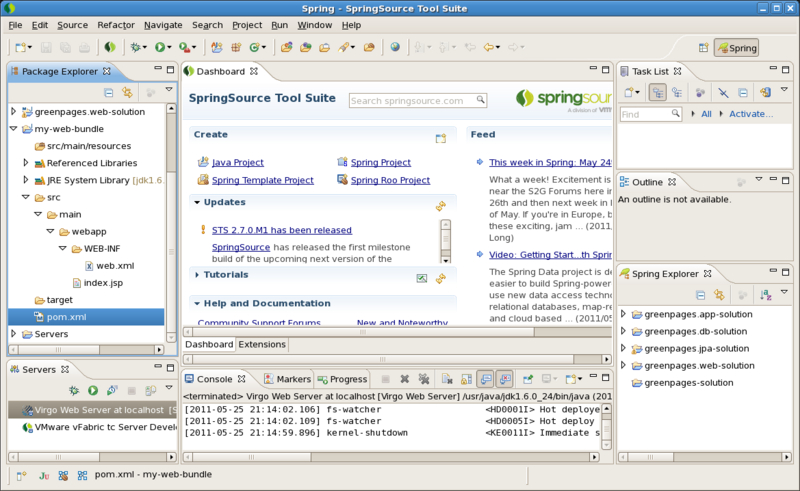
Task: Click JUnit icon in status bar
Action: (44, 476)
